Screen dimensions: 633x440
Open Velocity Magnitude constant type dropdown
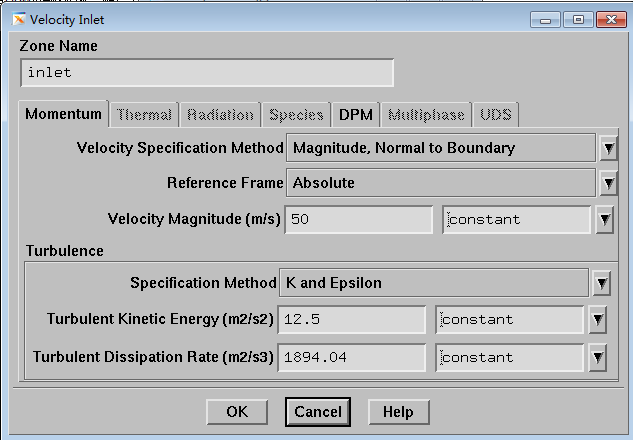pos(604,220)
